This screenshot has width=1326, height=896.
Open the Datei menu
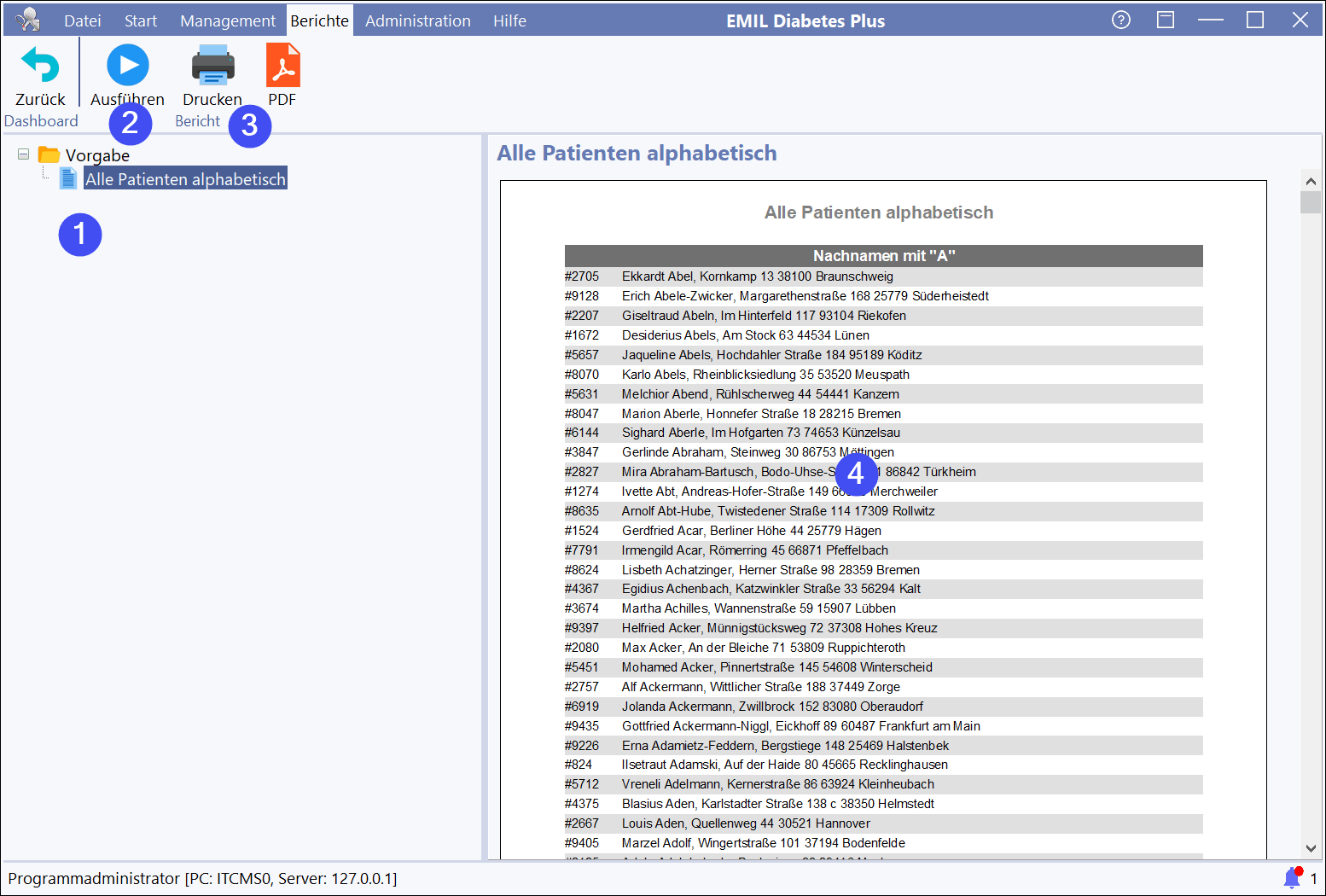[x=82, y=20]
